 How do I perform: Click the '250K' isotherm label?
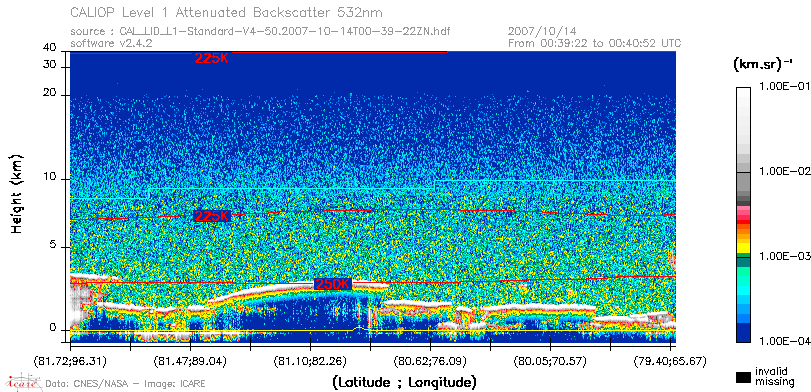[333, 284]
